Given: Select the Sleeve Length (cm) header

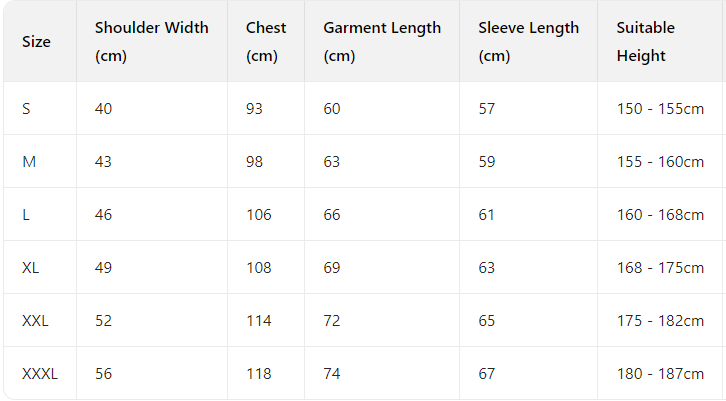Looking at the screenshot, I should click(x=527, y=42).
